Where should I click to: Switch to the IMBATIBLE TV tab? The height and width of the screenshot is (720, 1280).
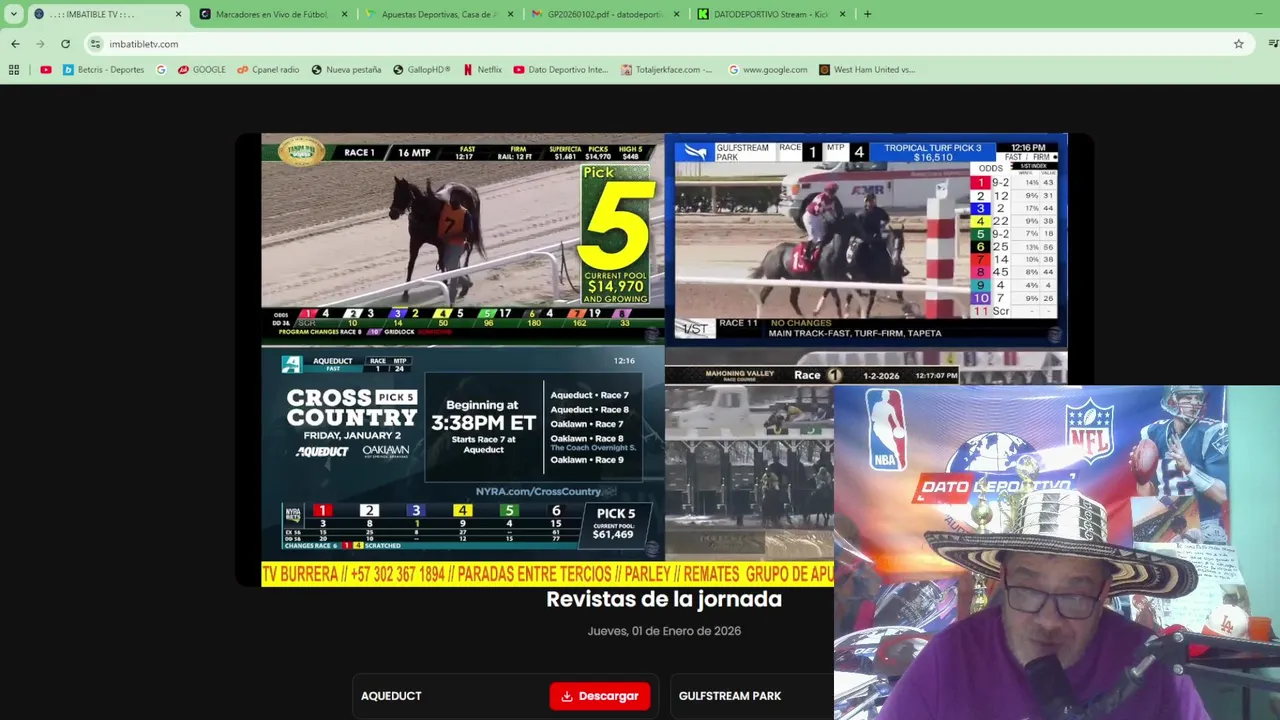coord(108,14)
